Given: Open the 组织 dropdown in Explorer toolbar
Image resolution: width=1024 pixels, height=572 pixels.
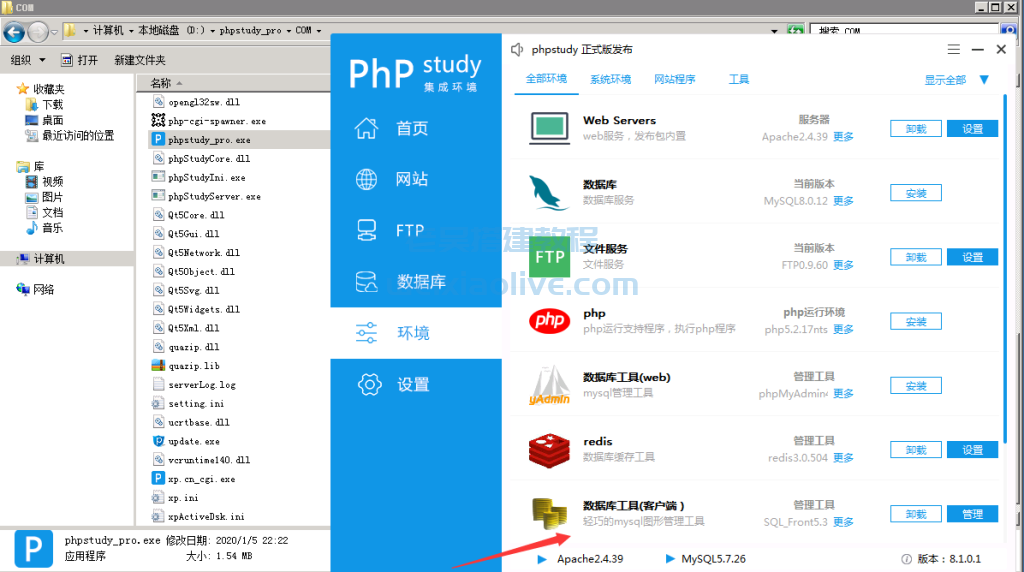Looking at the screenshot, I should click(28, 60).
